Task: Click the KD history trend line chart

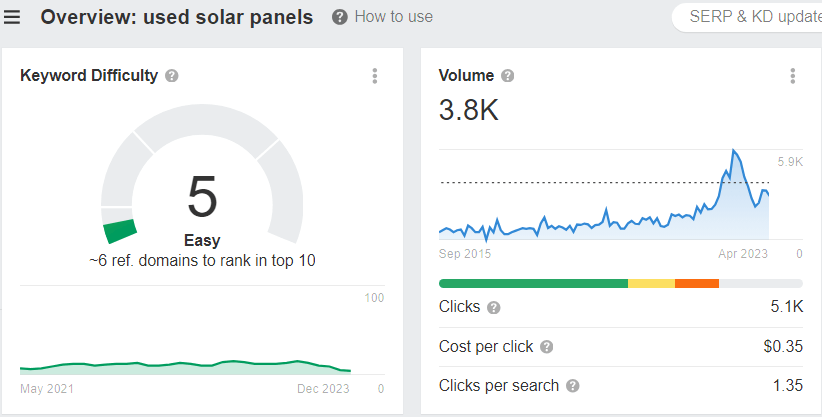Action: [x=185, y=364]
